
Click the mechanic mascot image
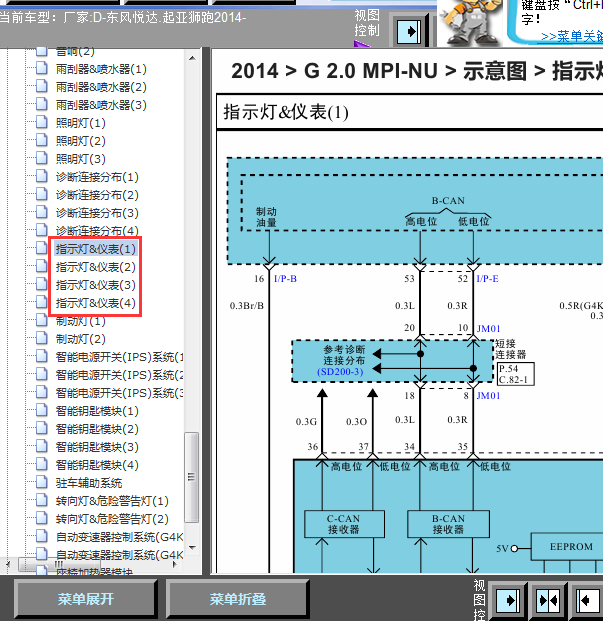471,23
